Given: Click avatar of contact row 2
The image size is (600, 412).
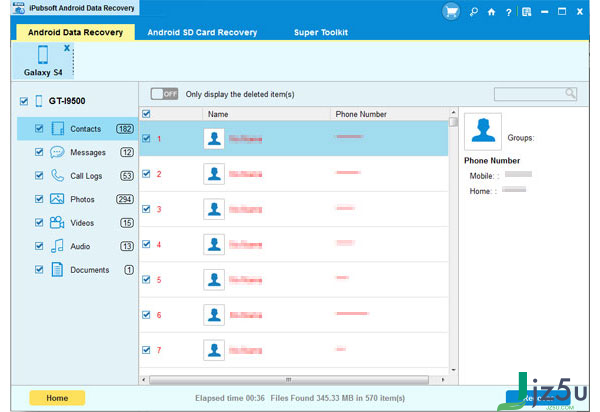Looking at the screenshot, I should [x=214, y=174].
